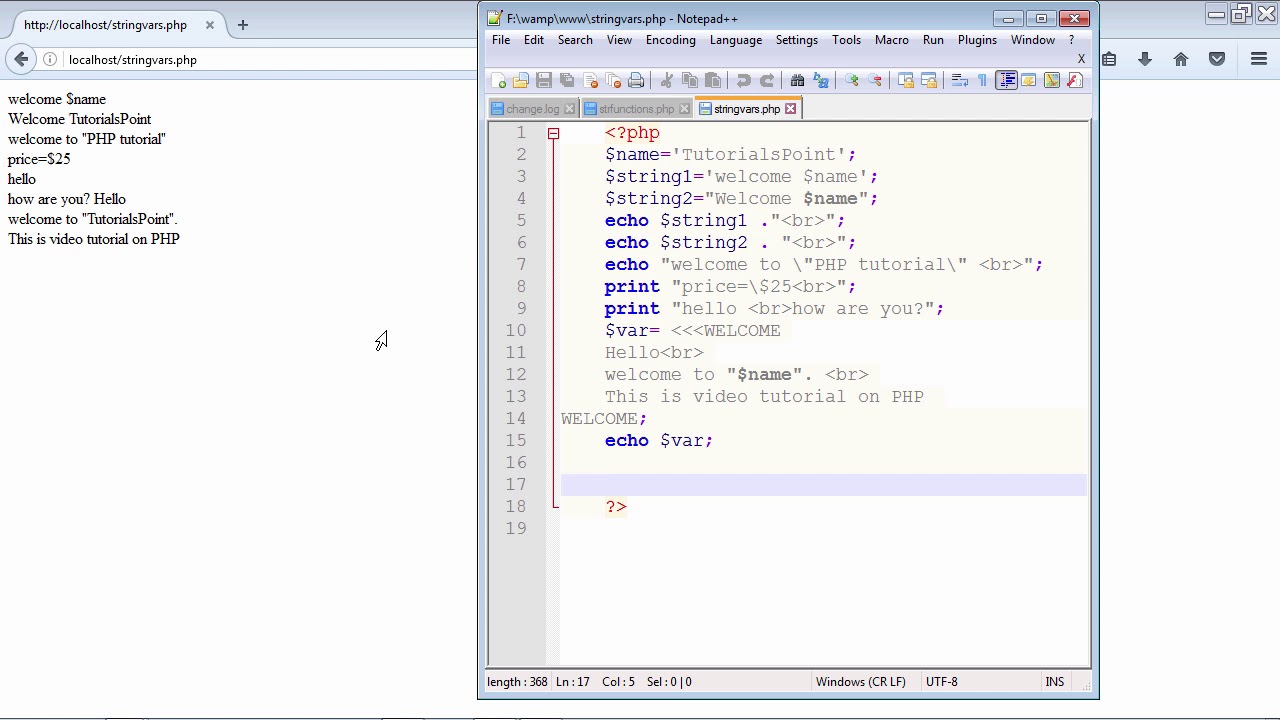Click the INS status bar indicator
This screenshot has height=720, width=1280.
tap(1055, 682)
